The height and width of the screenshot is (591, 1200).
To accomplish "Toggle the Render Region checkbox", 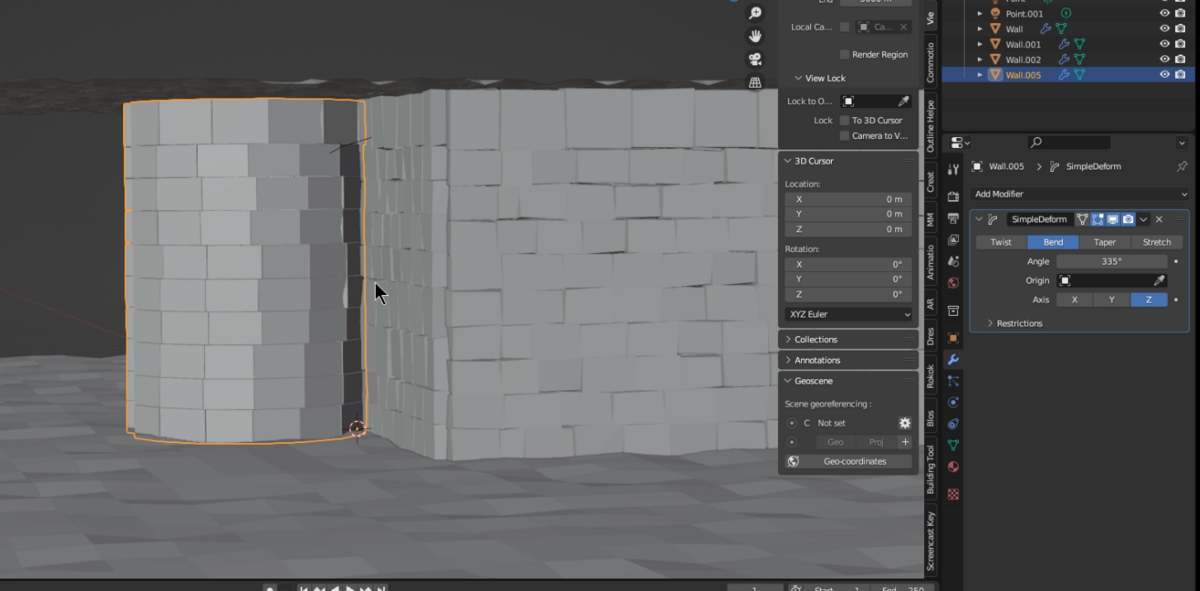I will coord(844,54).
